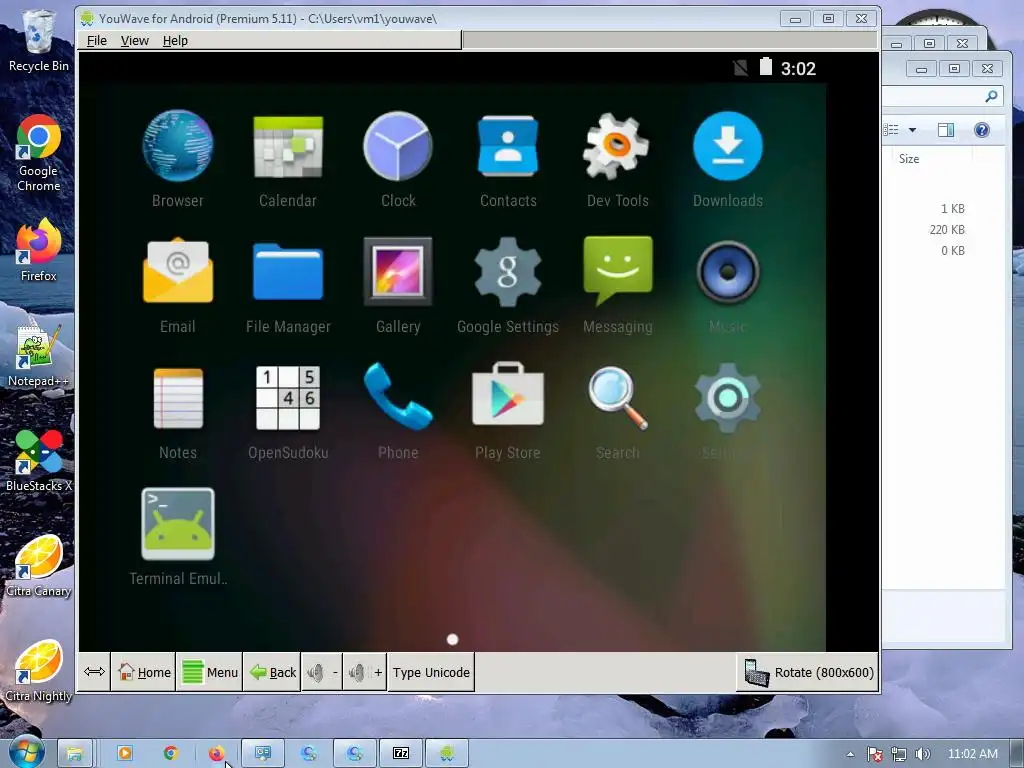Open Google Settings app
The height and width of the screenshot is (768, 1024).
(507, 272)
